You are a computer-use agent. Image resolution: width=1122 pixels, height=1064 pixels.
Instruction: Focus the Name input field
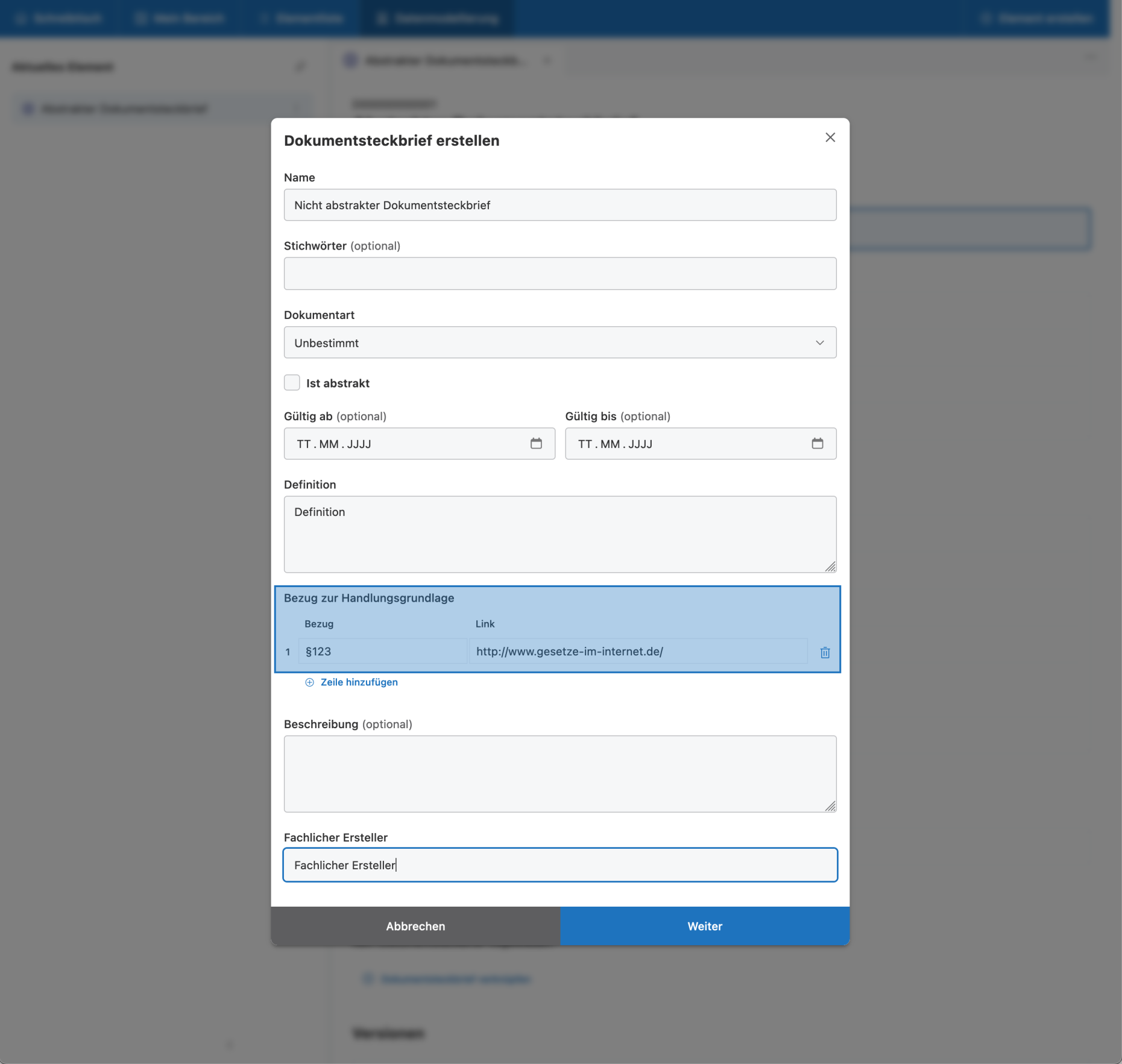click(559, 205)
